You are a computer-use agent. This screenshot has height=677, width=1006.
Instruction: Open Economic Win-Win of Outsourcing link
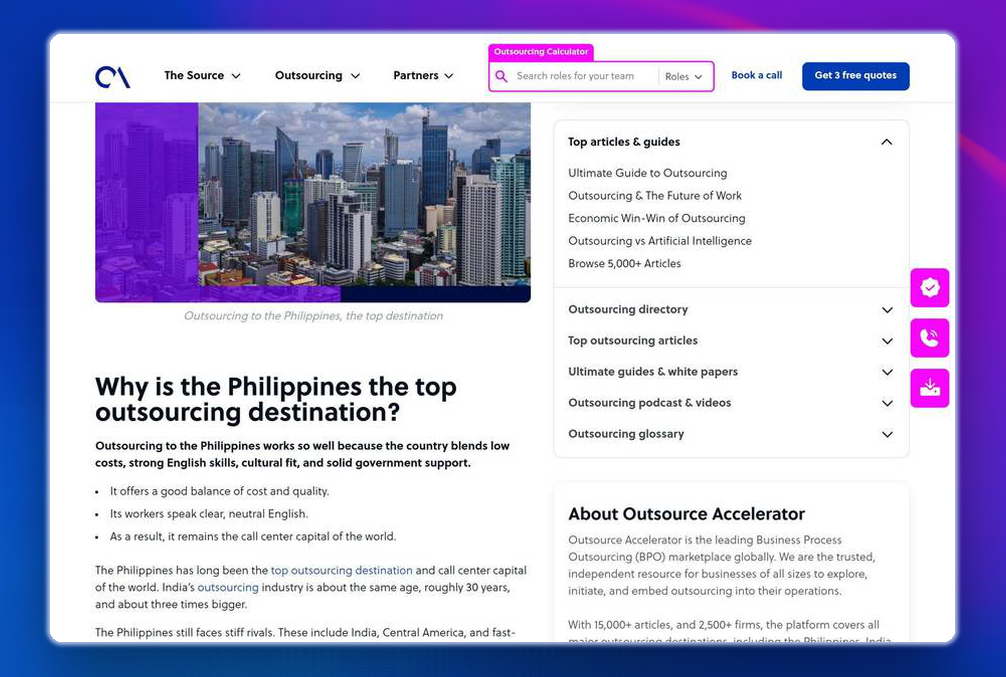(x=656, y=218)
